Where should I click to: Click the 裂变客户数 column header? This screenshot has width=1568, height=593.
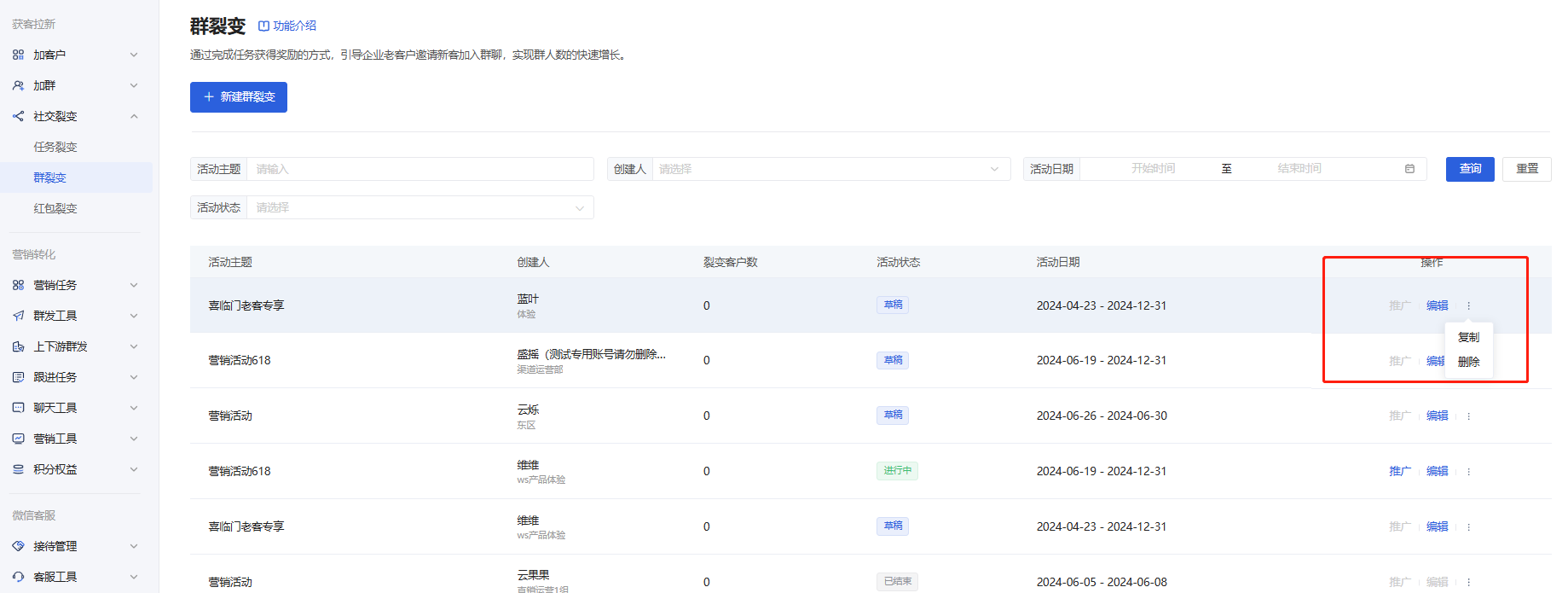730,262
